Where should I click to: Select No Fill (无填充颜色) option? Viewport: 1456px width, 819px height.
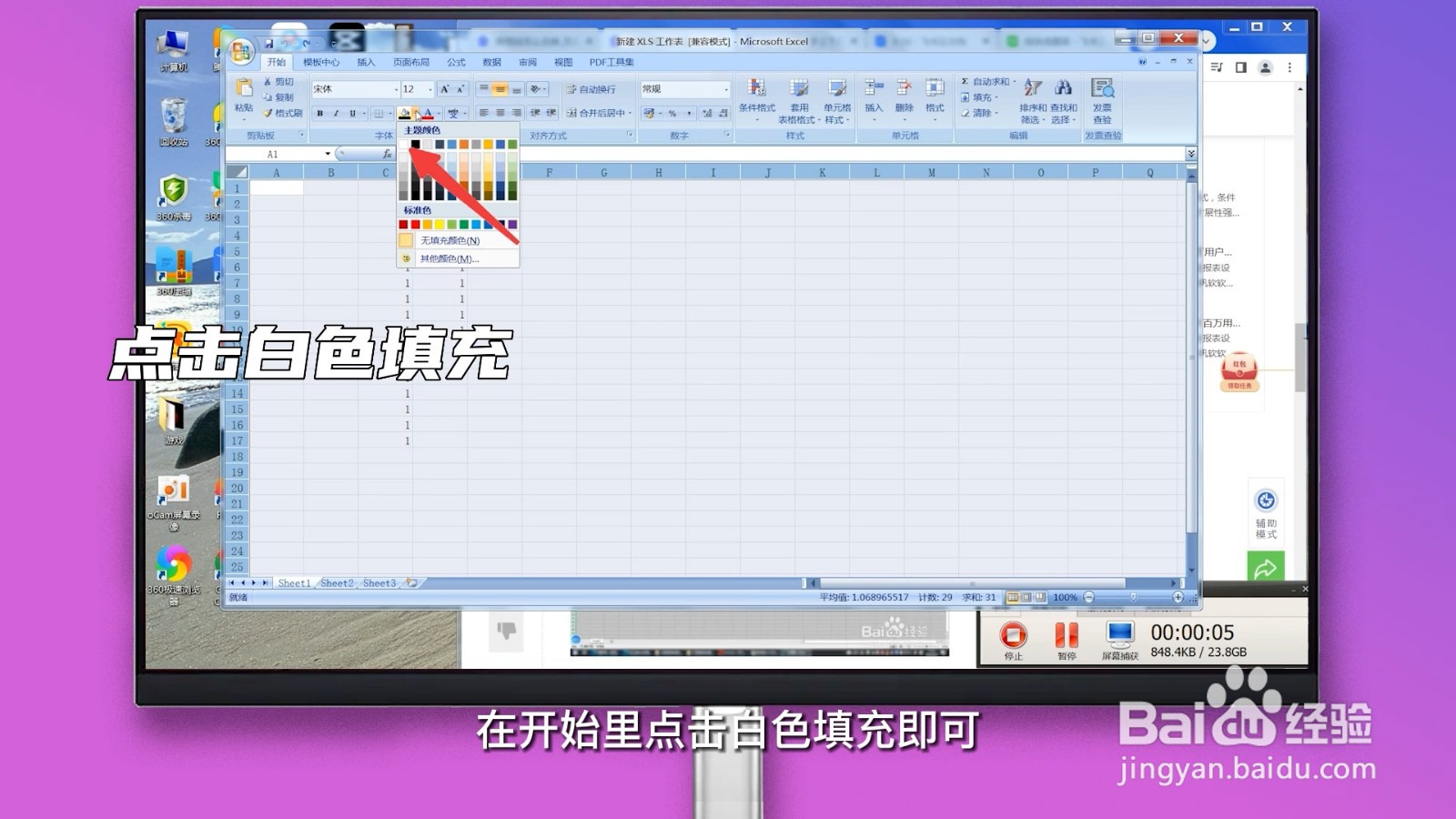[x=458, y=240]
